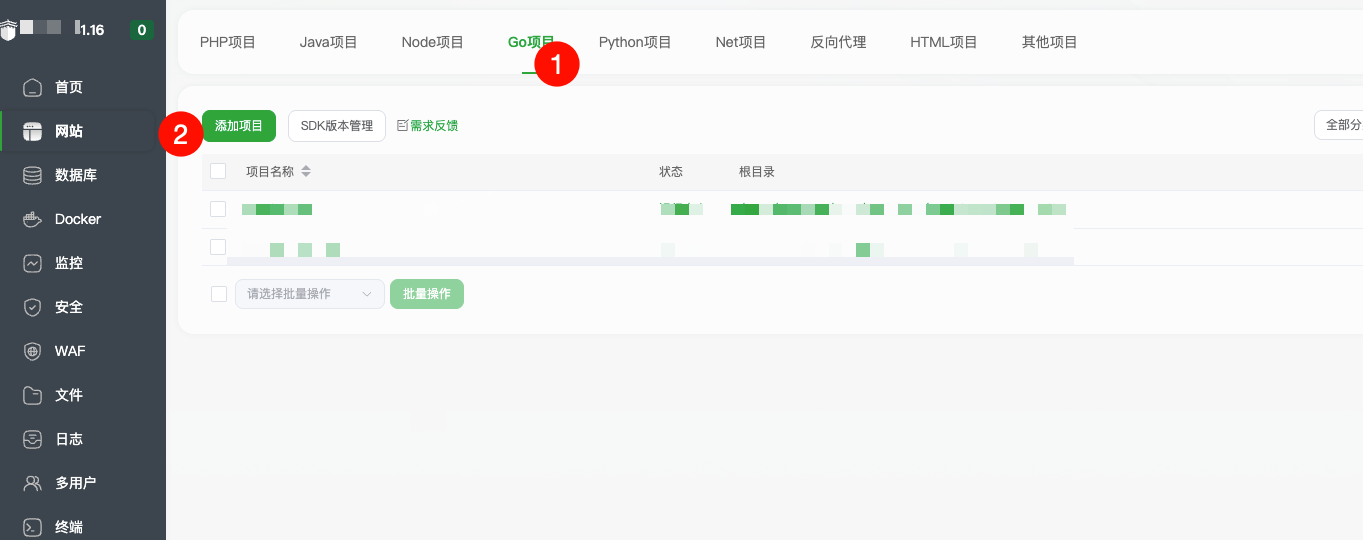The width and height of the screenshot is (1363, 540).
Task: Open the 需求反馈 feedback link
Action: 428,126
